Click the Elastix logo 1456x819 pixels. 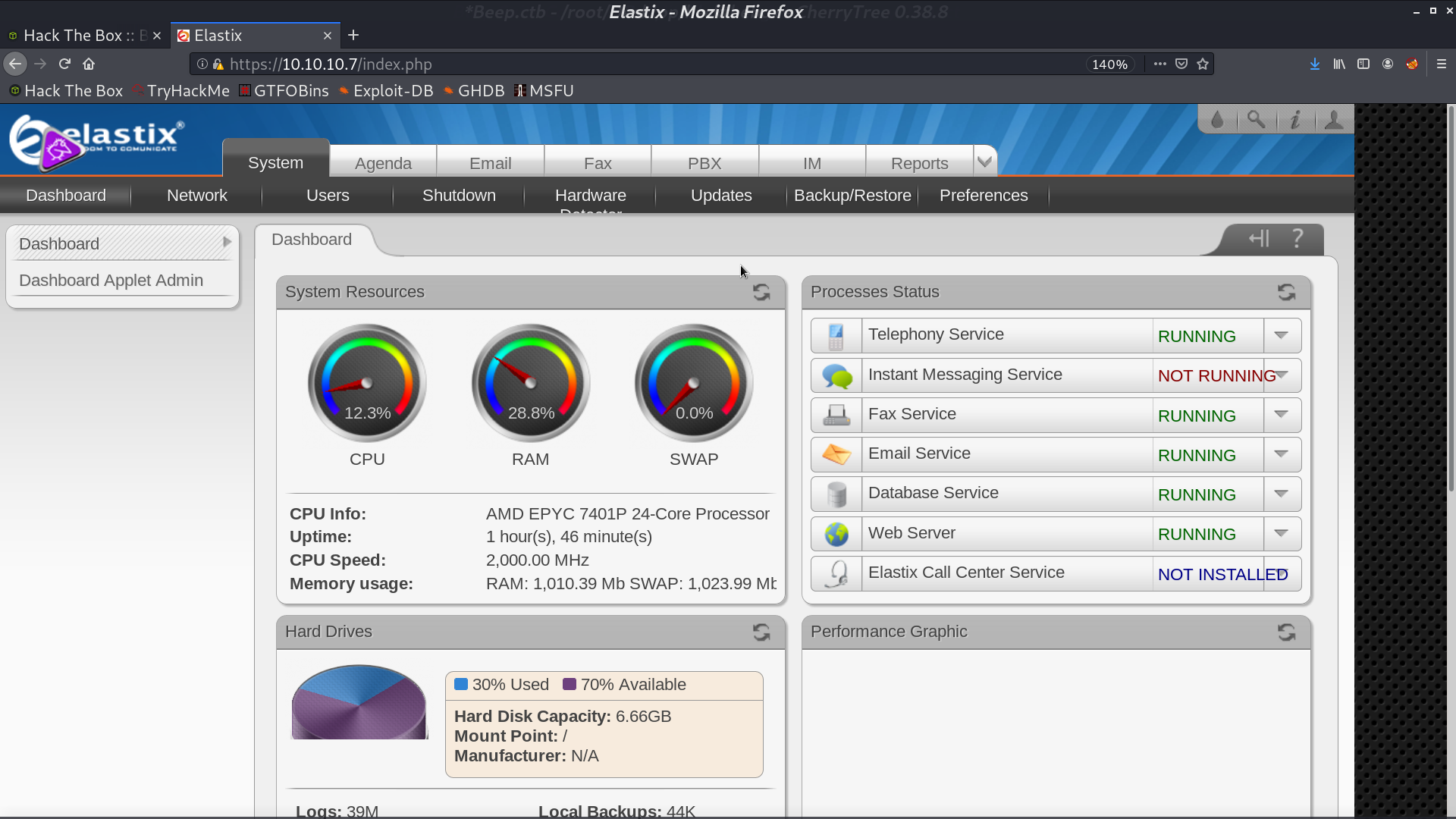point(96,143)
